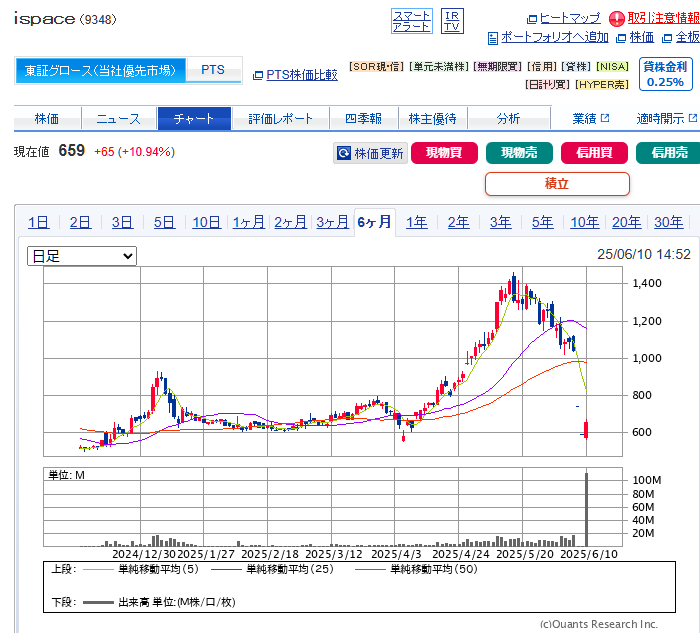Select the 東証グロース market toggle
Screen dimensions: 700x633
(x=100, y=70)
